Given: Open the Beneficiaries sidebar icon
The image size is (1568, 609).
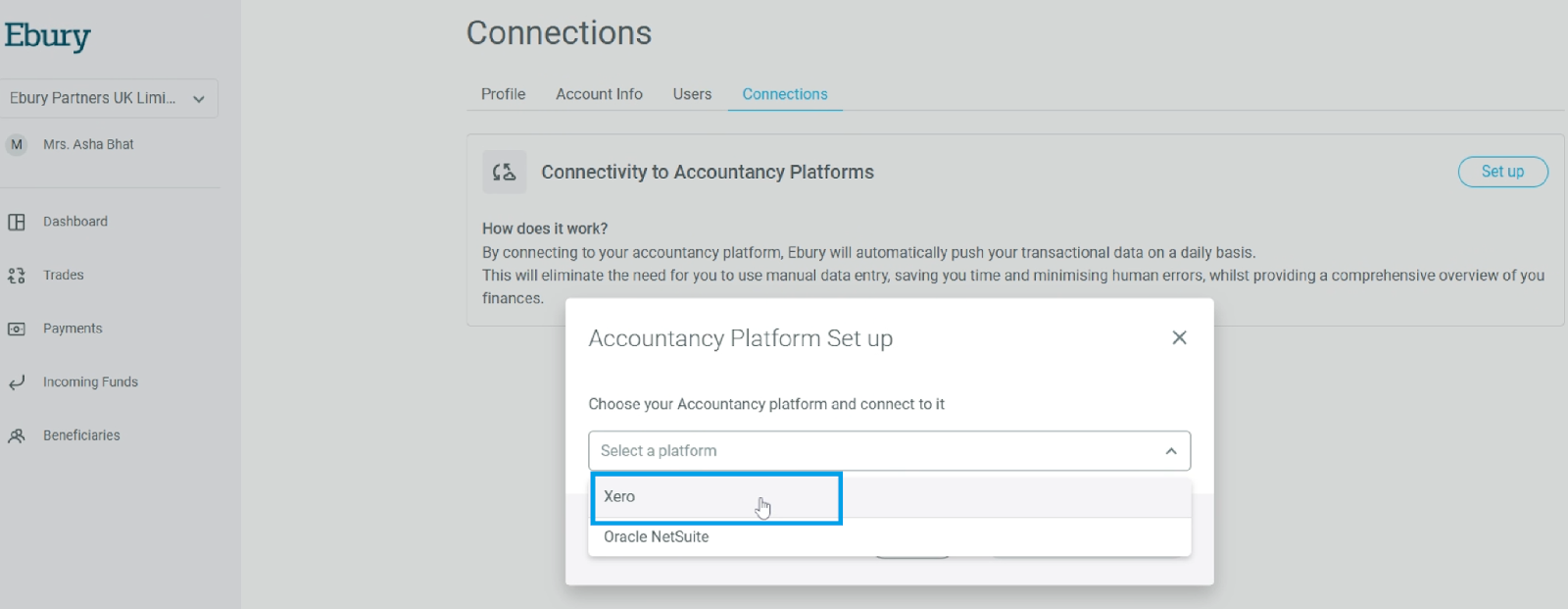Looking at the screenshot, I should click(17, 435).
